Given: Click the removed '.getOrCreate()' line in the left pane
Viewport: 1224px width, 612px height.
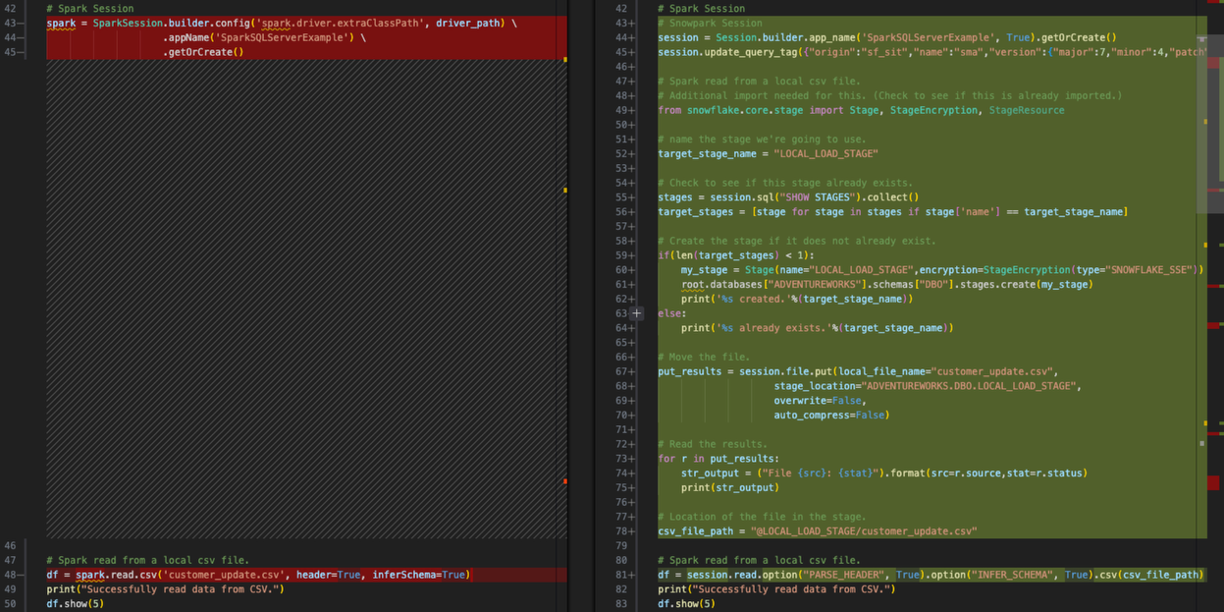Looking at the screenshot, I should click(x=204, y=52).
